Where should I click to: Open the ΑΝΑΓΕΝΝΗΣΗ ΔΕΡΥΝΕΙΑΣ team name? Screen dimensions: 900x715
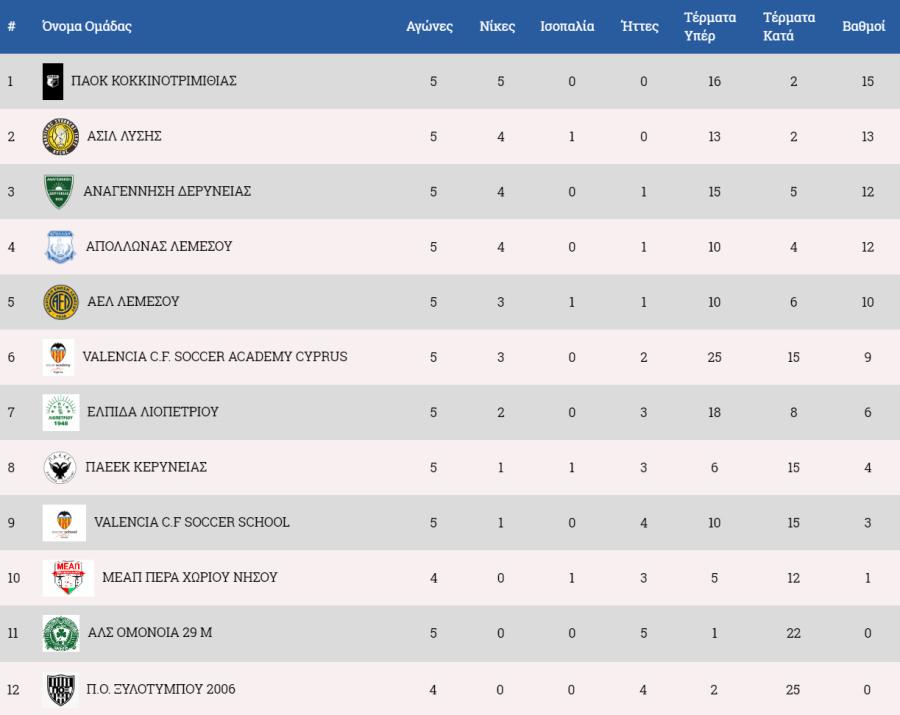click(x=167, y=191)
